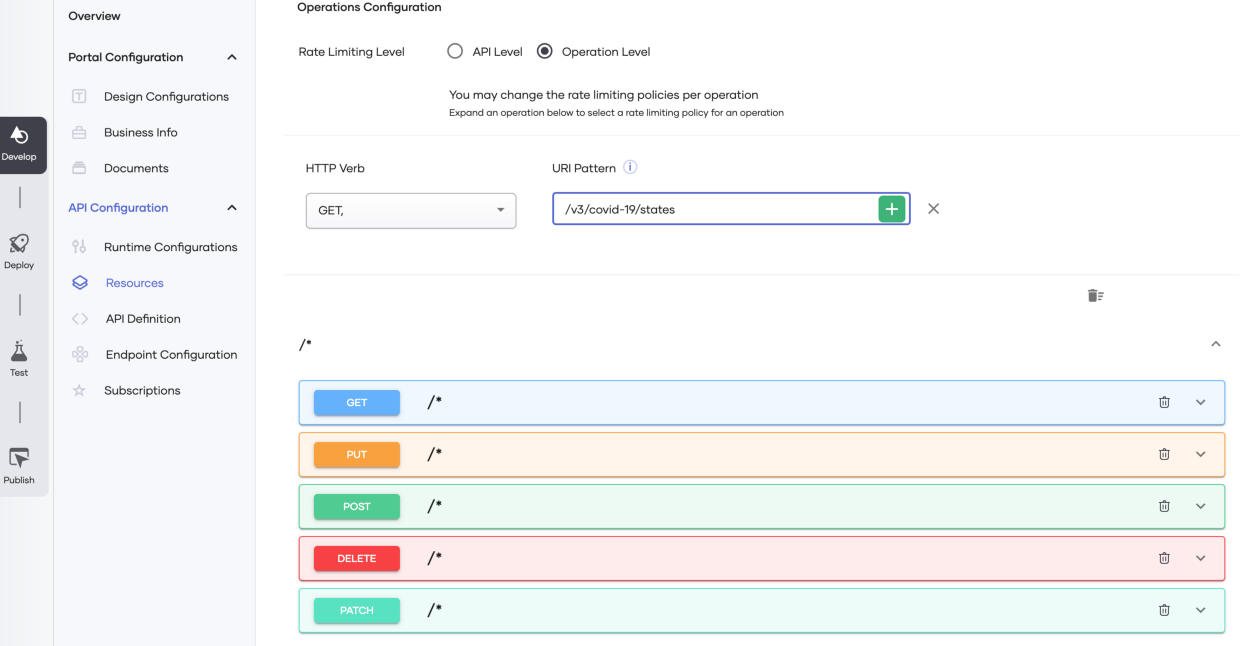Viewport: 1260px width, 646px height.
Task: Expand the POST /* operation
Action: [1201, 506]
